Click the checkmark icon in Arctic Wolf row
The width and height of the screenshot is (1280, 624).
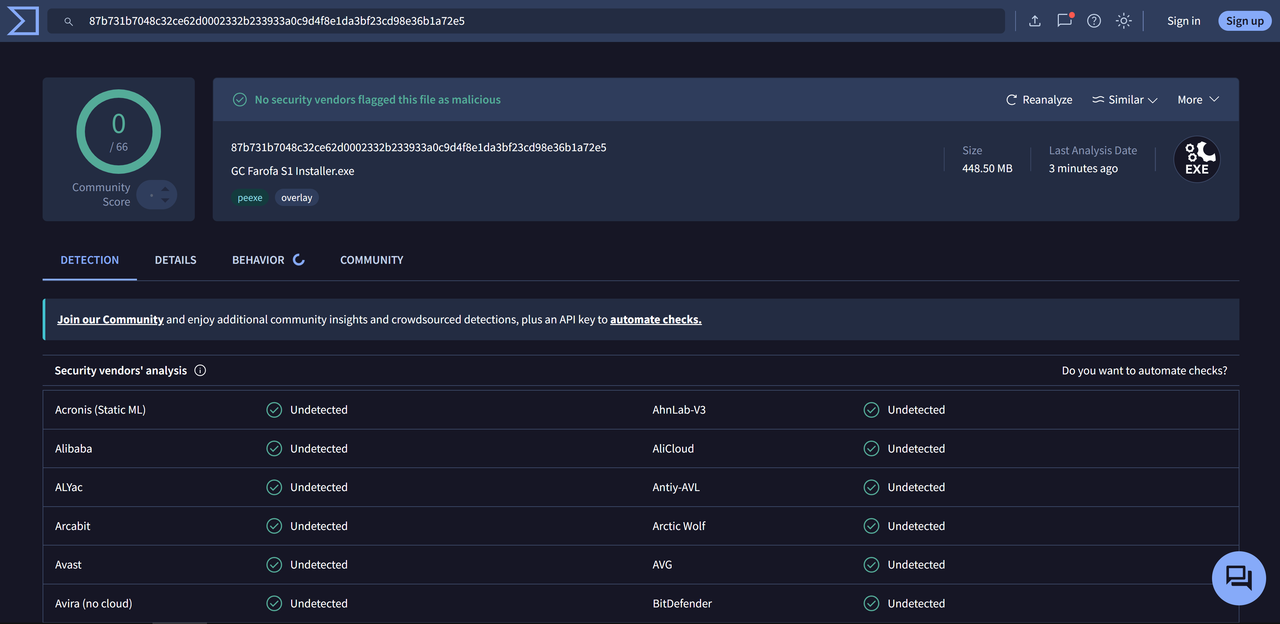[871, 526]
